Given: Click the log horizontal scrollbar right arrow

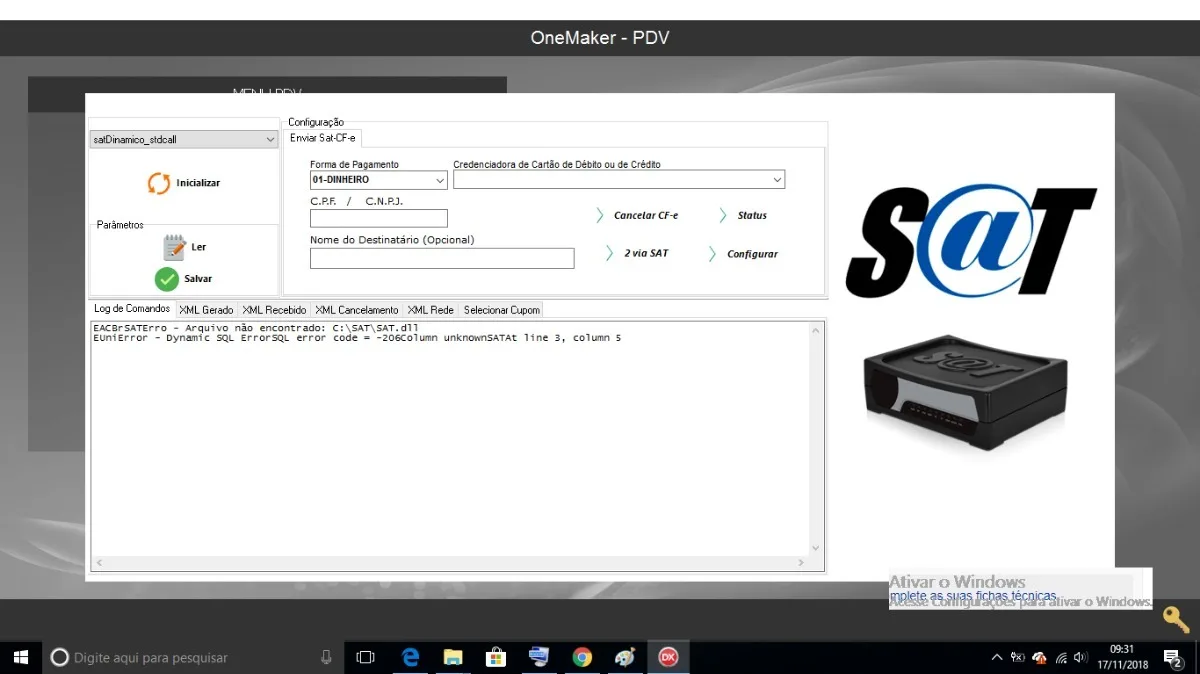Looking at the screenshot, I should click(801, 563).
